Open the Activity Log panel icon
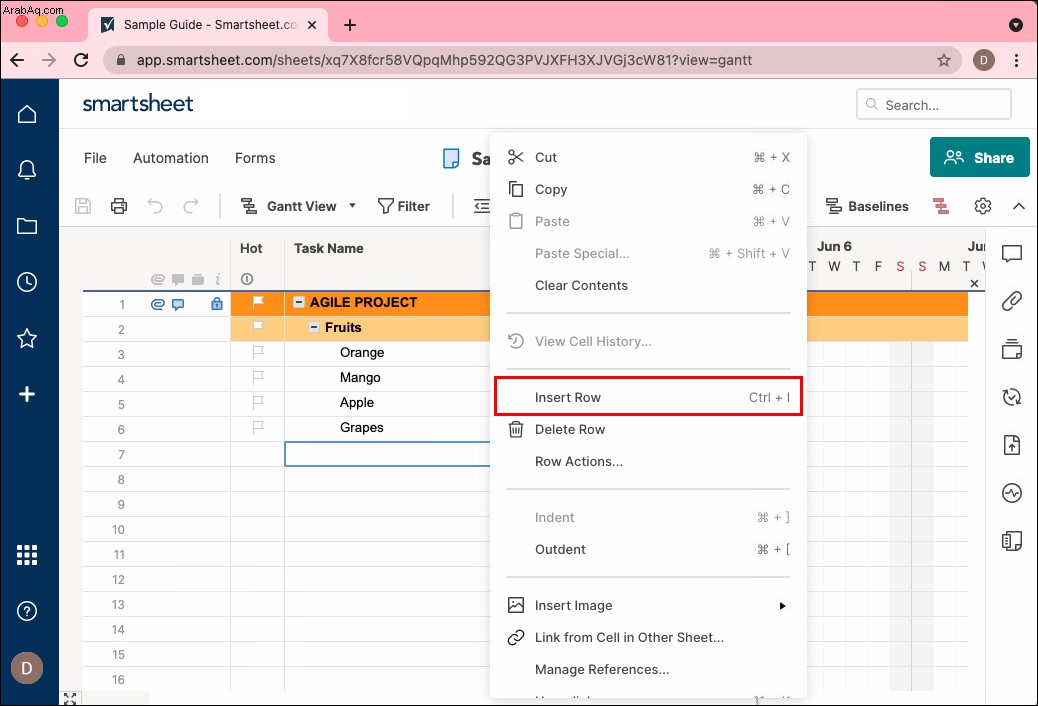Viewport: 1038px width, 706px height. tap(1012, 493)
